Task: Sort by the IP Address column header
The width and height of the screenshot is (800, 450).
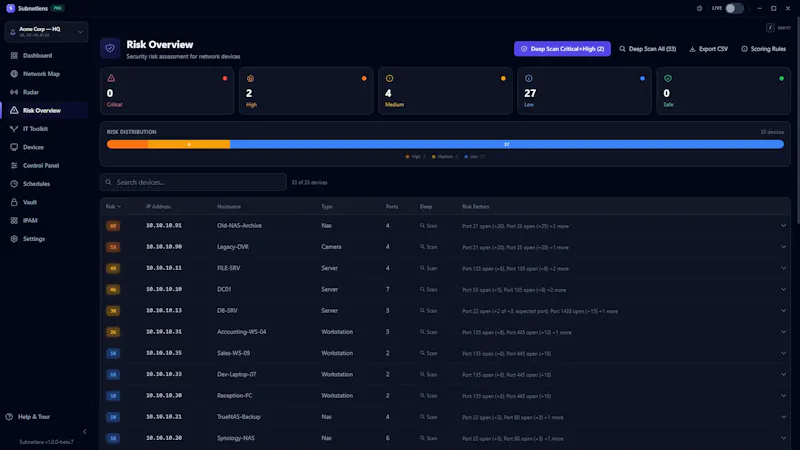Action: (x=158, y=207)
